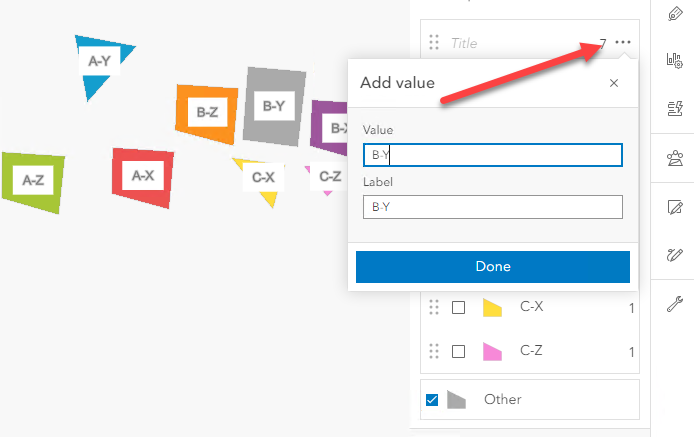The image size is (694, 437).
Task: Click Done to add the value
Action: pyautogui.click(x=493, y=267)
